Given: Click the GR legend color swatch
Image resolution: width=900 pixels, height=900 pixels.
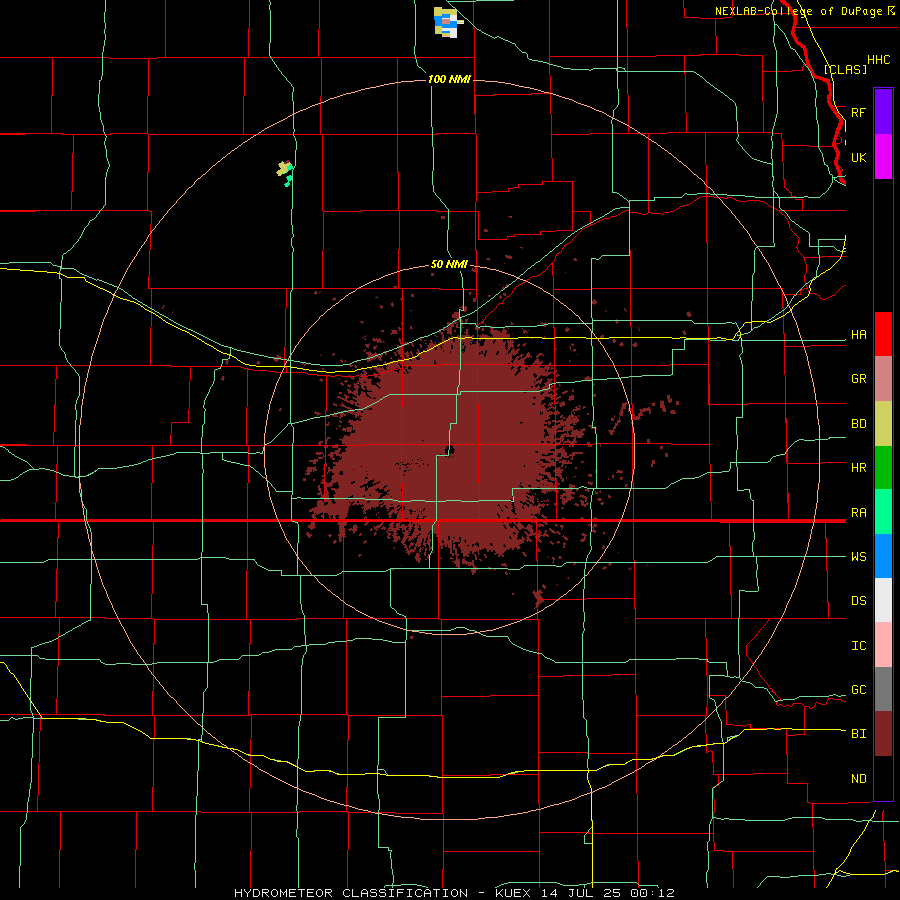Looking at the screenshot, I should 883,379.
